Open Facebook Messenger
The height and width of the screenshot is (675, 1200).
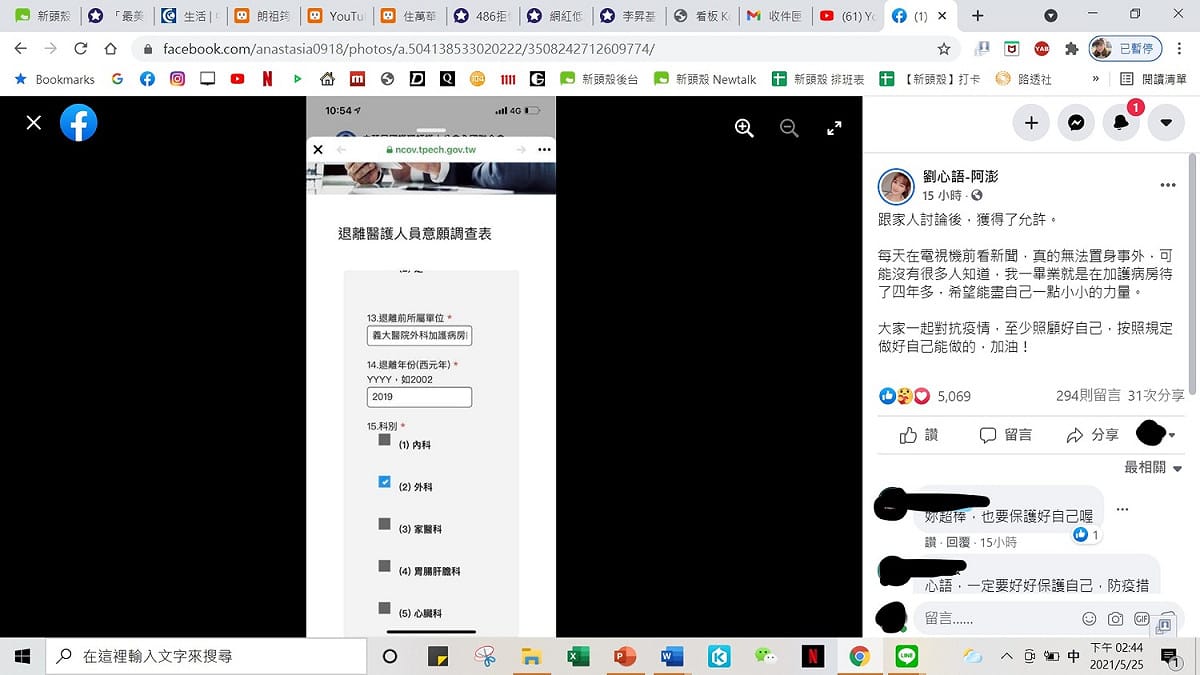pyautogui.click(x=1076, y=123)
